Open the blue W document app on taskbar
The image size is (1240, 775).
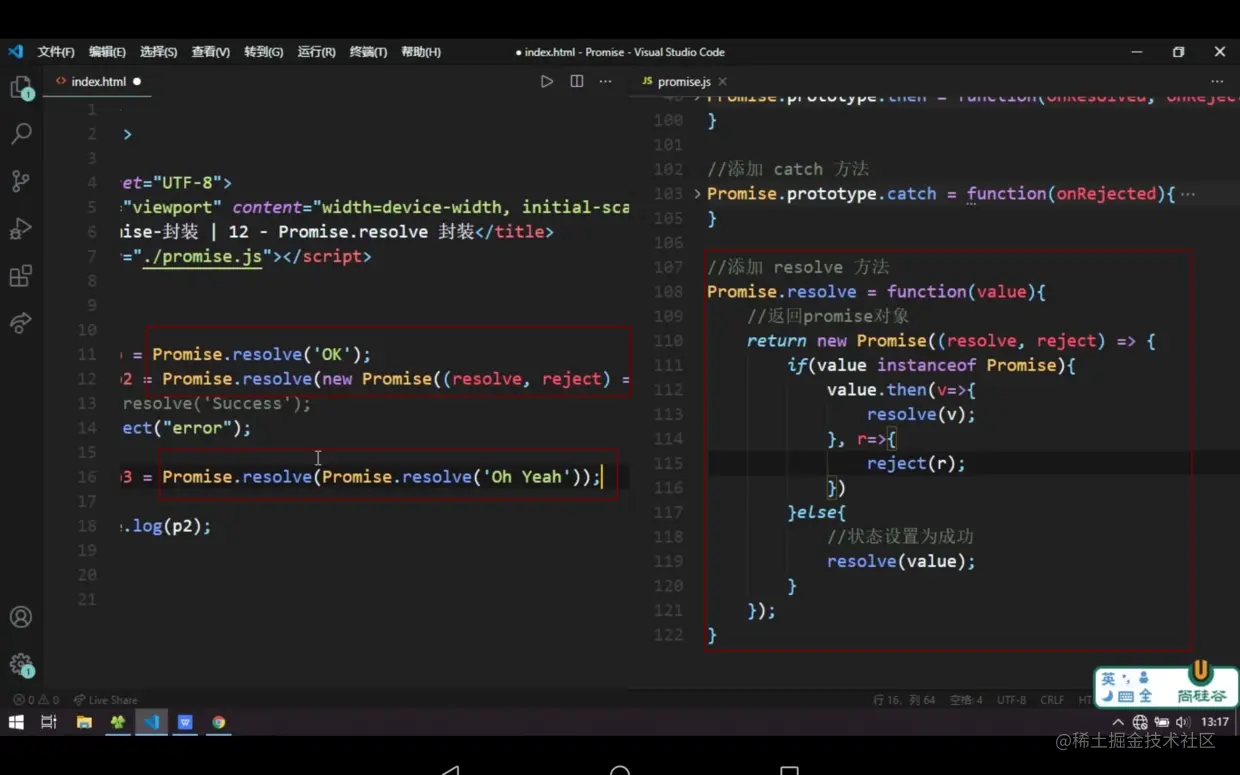(185, 722)
